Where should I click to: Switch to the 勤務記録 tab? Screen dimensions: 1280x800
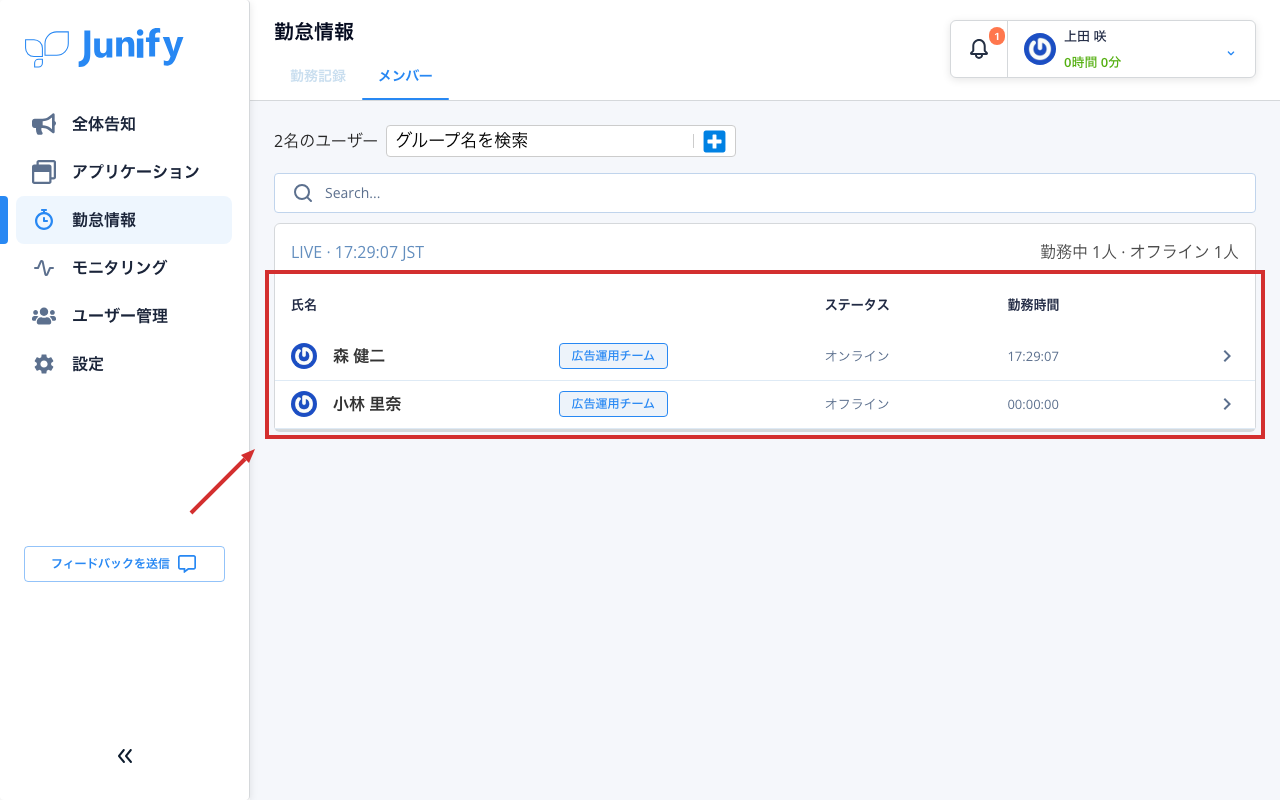tap(318, 76)
